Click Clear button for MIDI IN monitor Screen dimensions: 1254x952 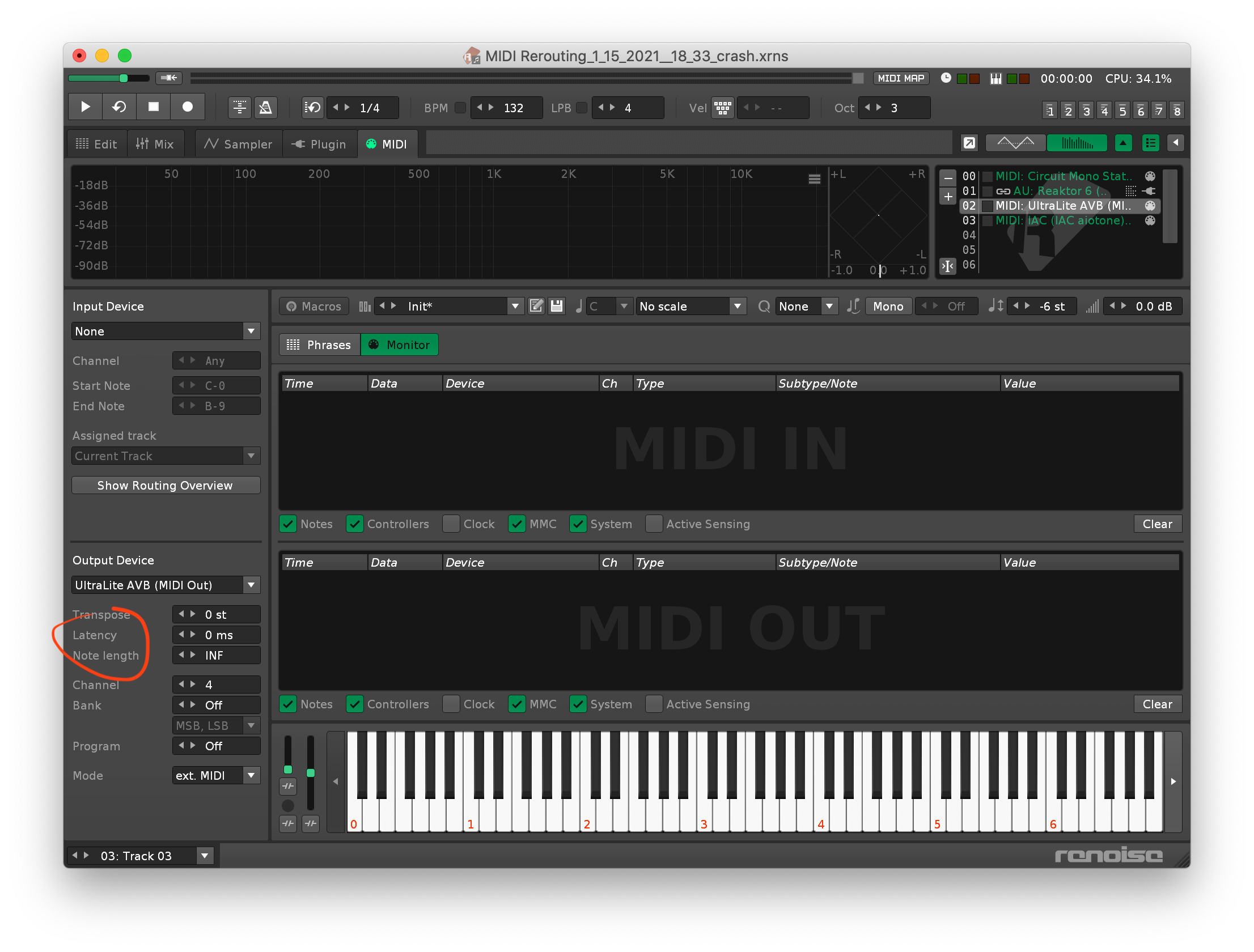1156,524
